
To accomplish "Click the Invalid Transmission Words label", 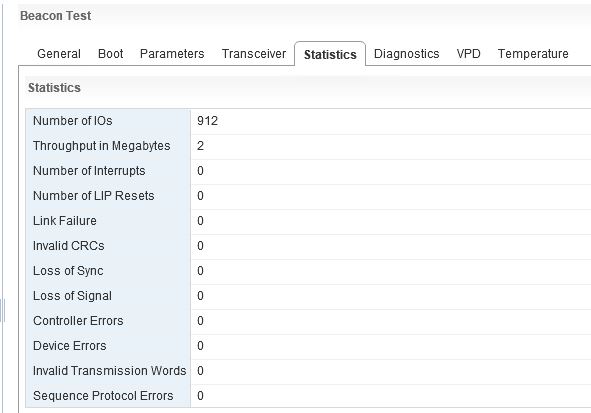I will point(109,371).
